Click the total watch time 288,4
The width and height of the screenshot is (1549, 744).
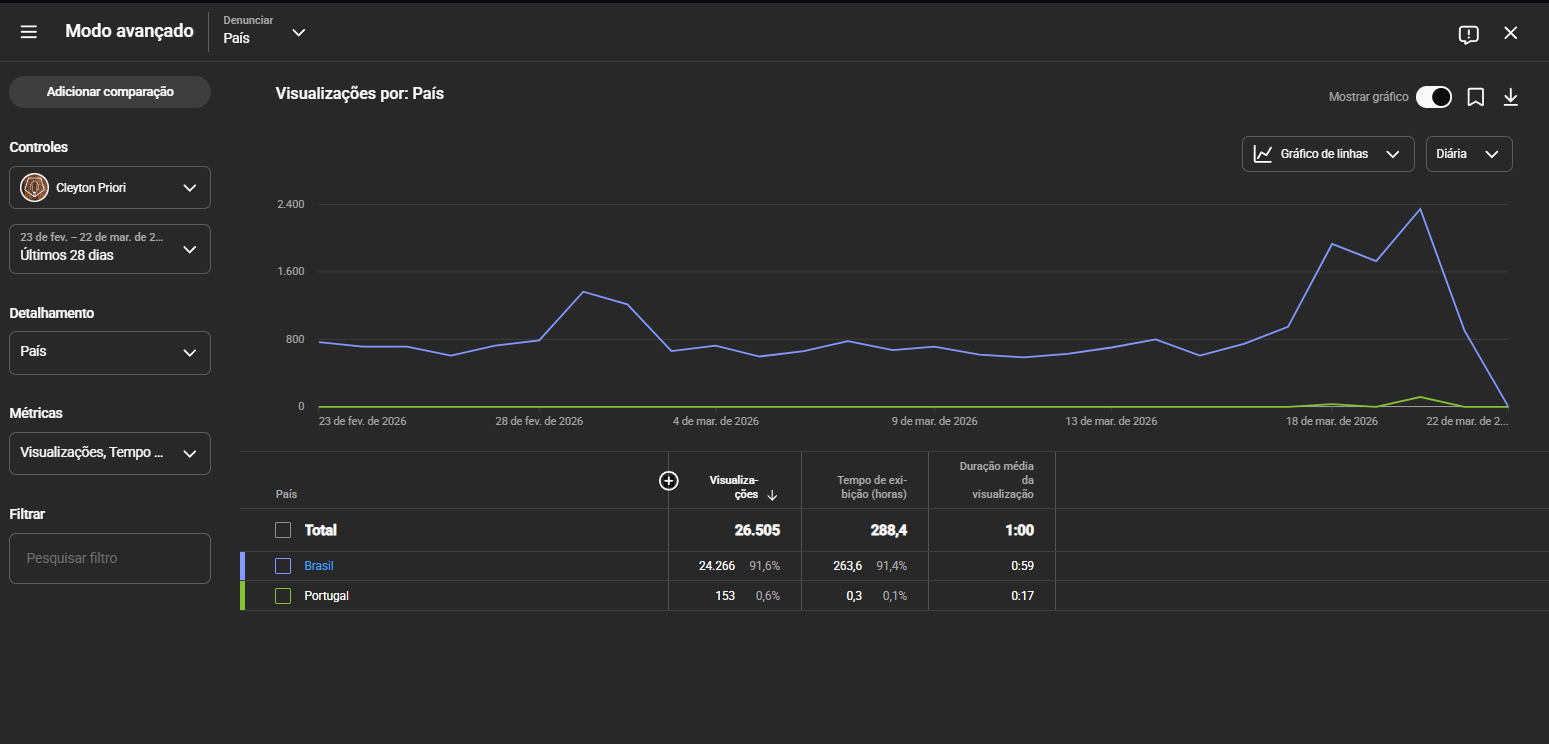[889, 530]
